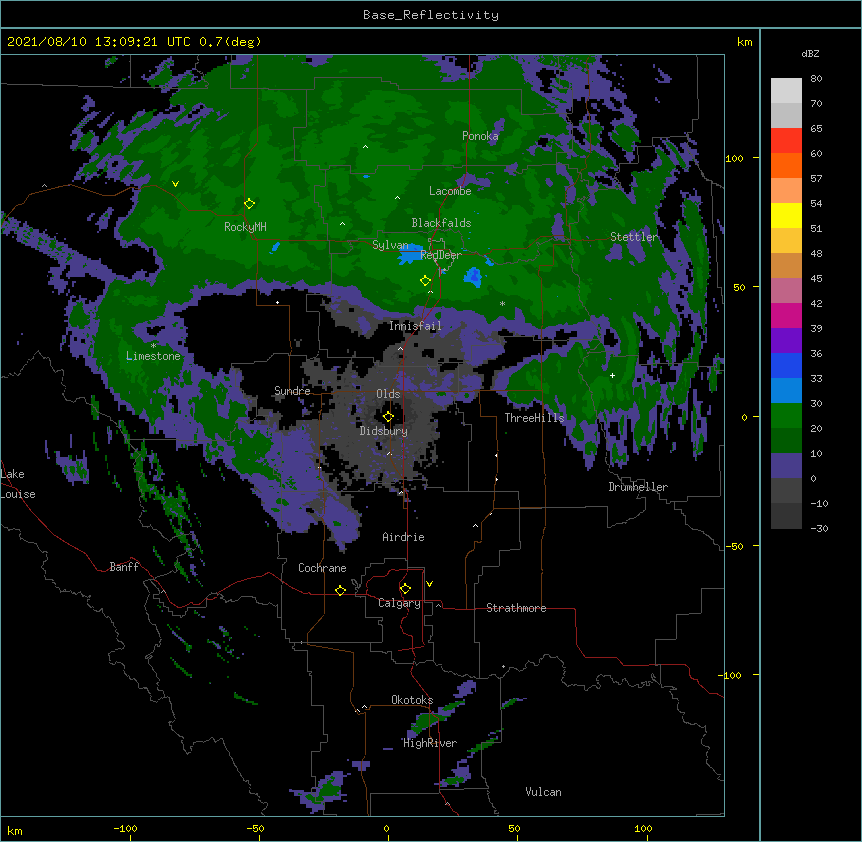The width and height of the screenshot is (862, 842).
Task: Click the Lake Louise label
Action: click(18, 484)
